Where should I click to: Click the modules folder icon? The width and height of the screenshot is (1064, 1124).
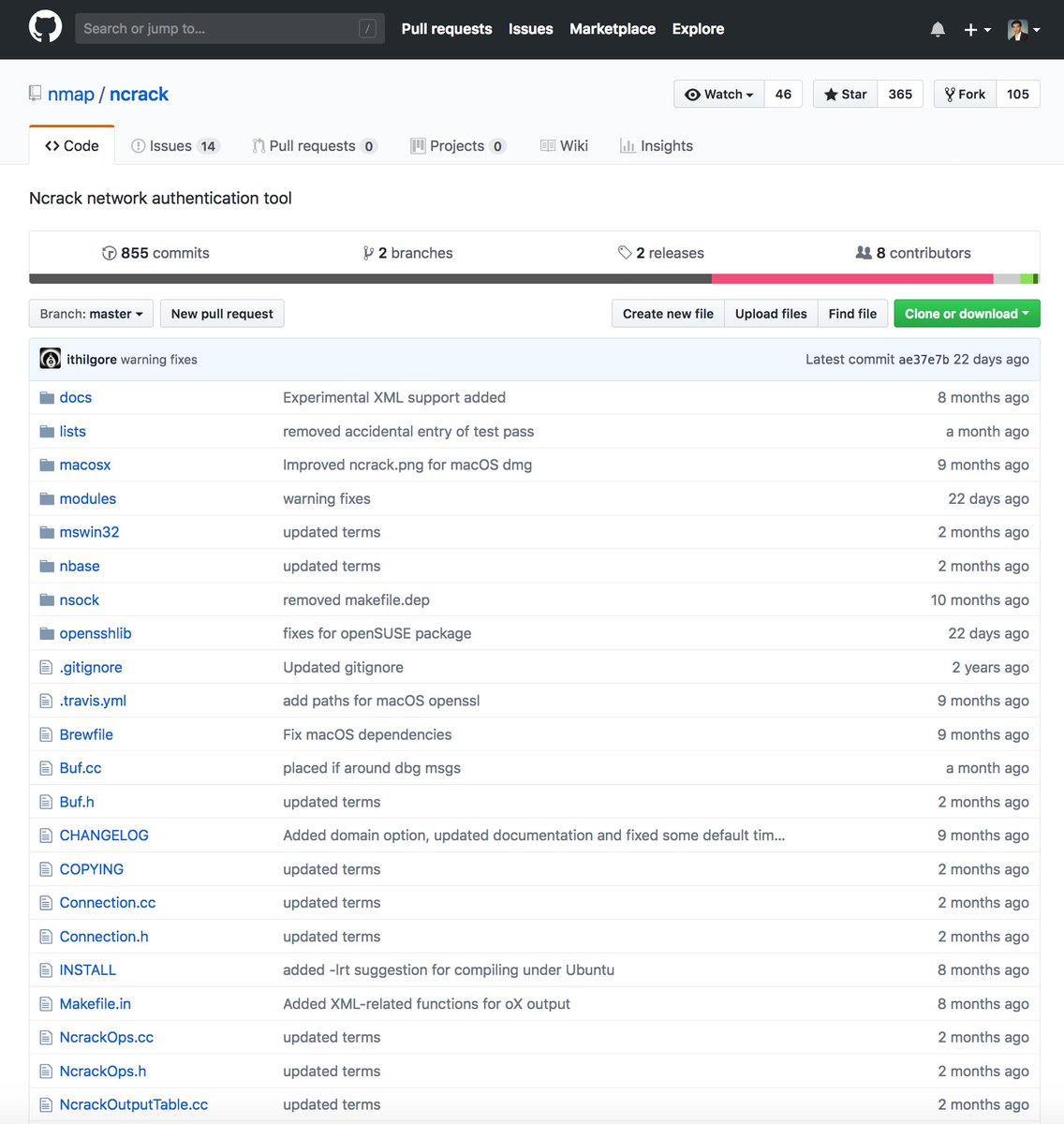pos(47,499)
